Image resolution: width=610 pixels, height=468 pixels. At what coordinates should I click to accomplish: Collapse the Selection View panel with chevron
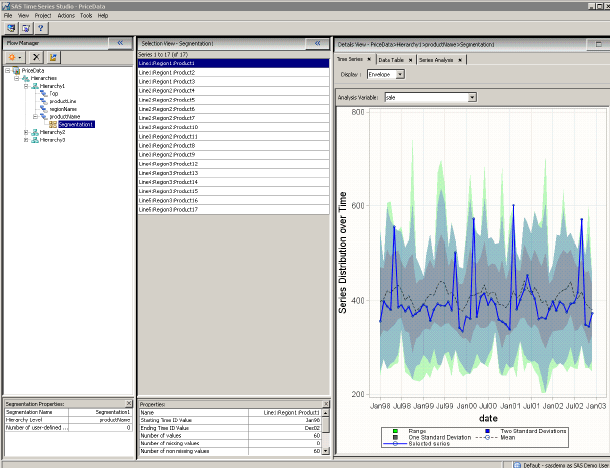pyautogui.click(x=317, y=44)
